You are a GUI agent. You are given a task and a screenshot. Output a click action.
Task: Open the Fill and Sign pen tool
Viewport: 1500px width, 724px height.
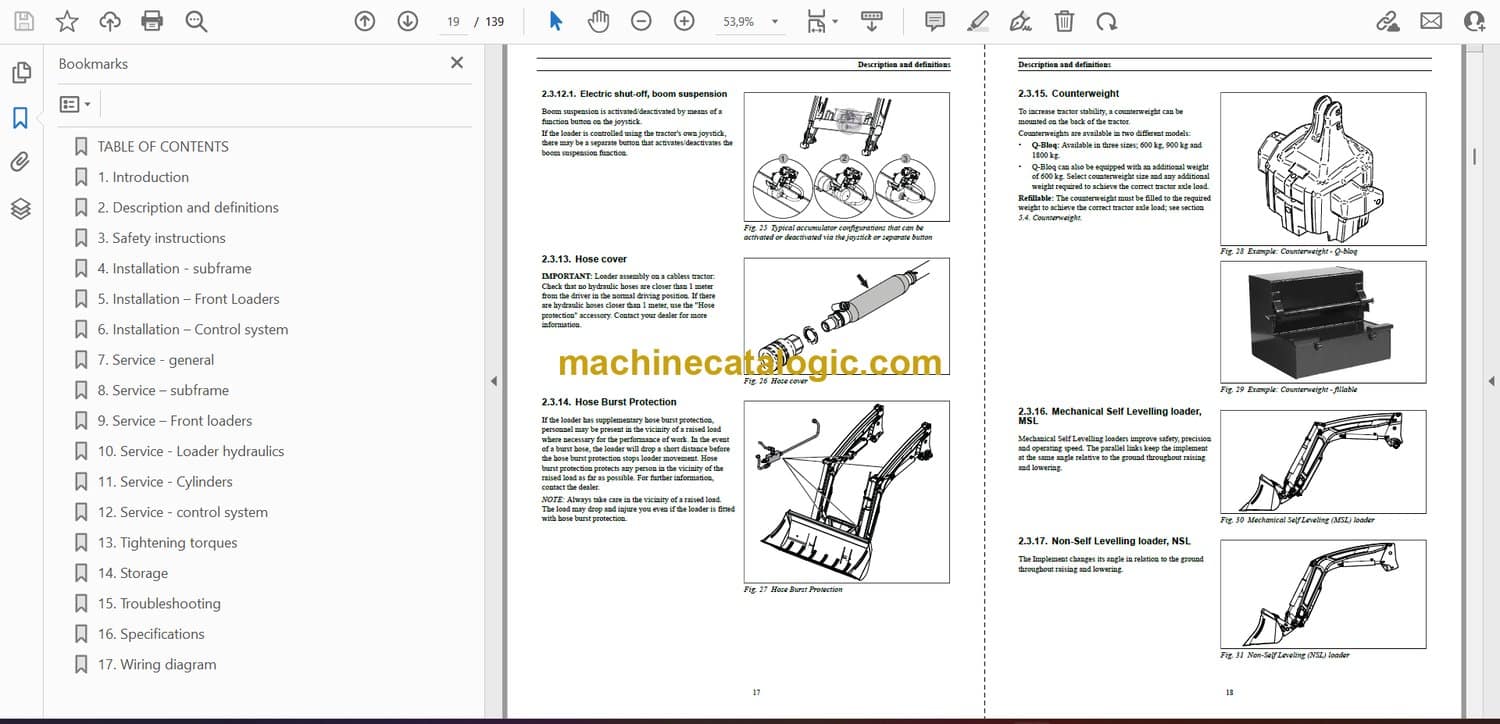click(1021, 21)
